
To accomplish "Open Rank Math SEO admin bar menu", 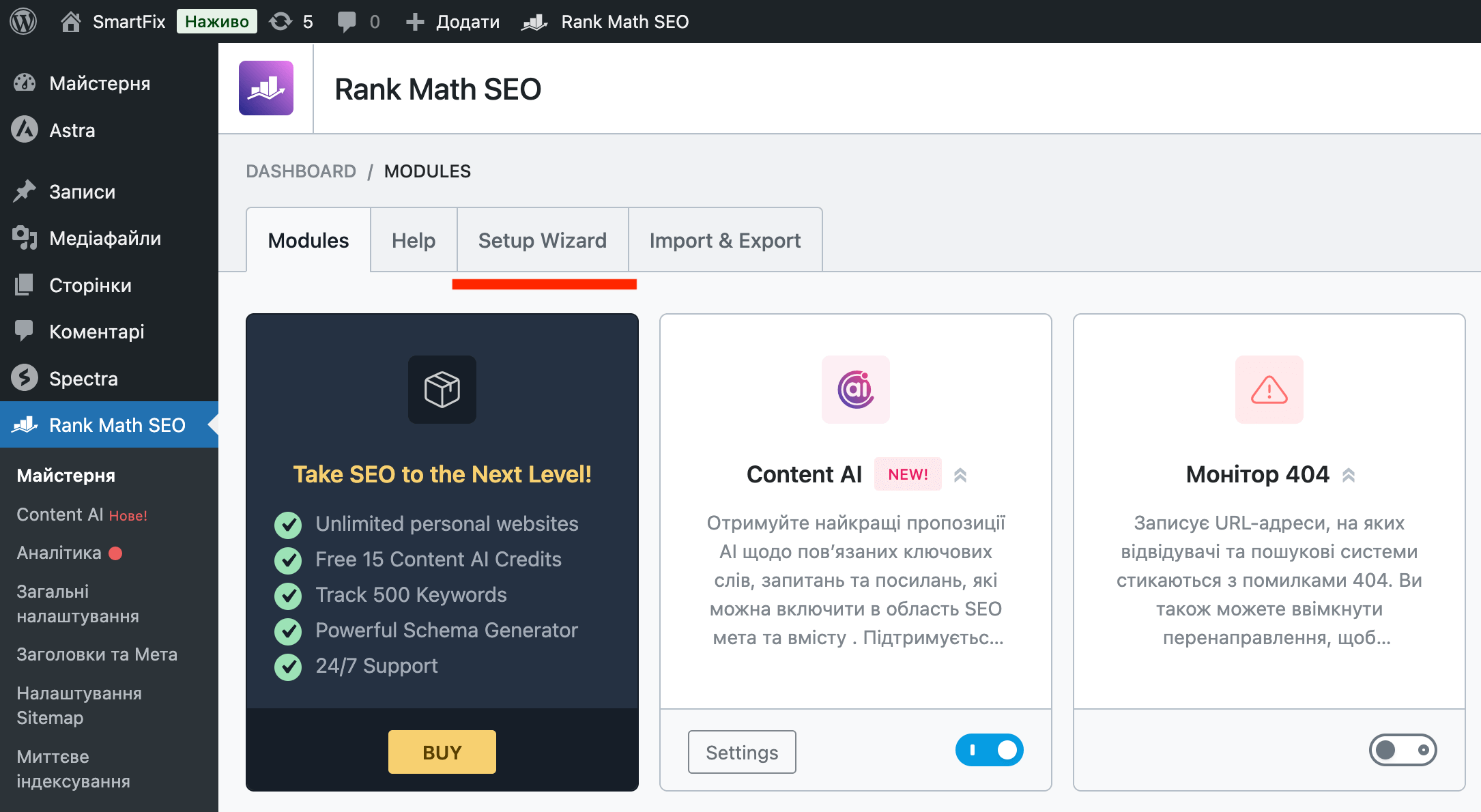I will pyautogui.click(x=605, y=22).
